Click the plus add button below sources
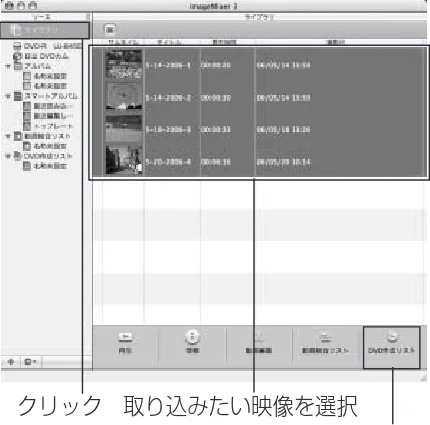The width and height of the screenshot is (430, 425). (x=11, y=362)
